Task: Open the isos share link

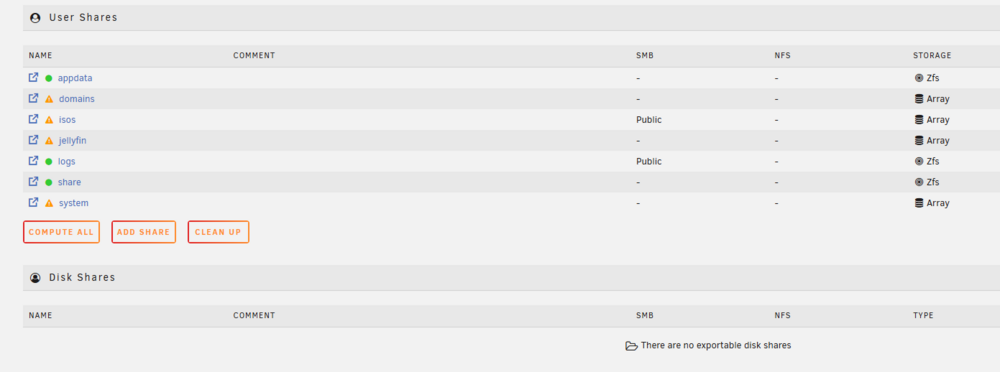Action: (x=67, y=119)
